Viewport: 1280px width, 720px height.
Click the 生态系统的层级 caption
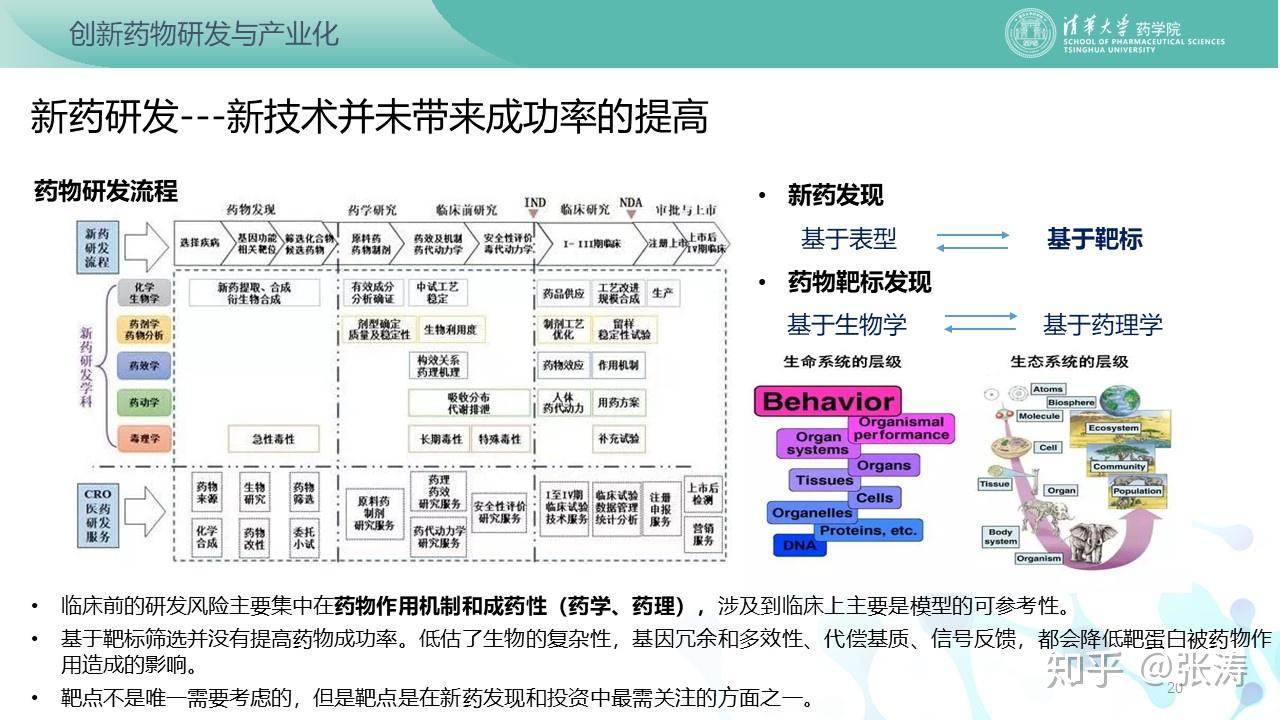point(1069,361)
